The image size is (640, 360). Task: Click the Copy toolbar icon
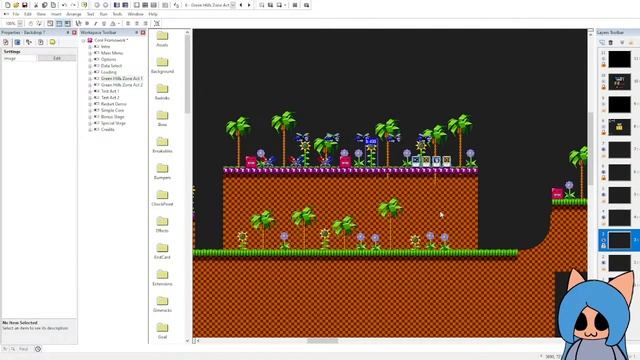coord(44,5)
